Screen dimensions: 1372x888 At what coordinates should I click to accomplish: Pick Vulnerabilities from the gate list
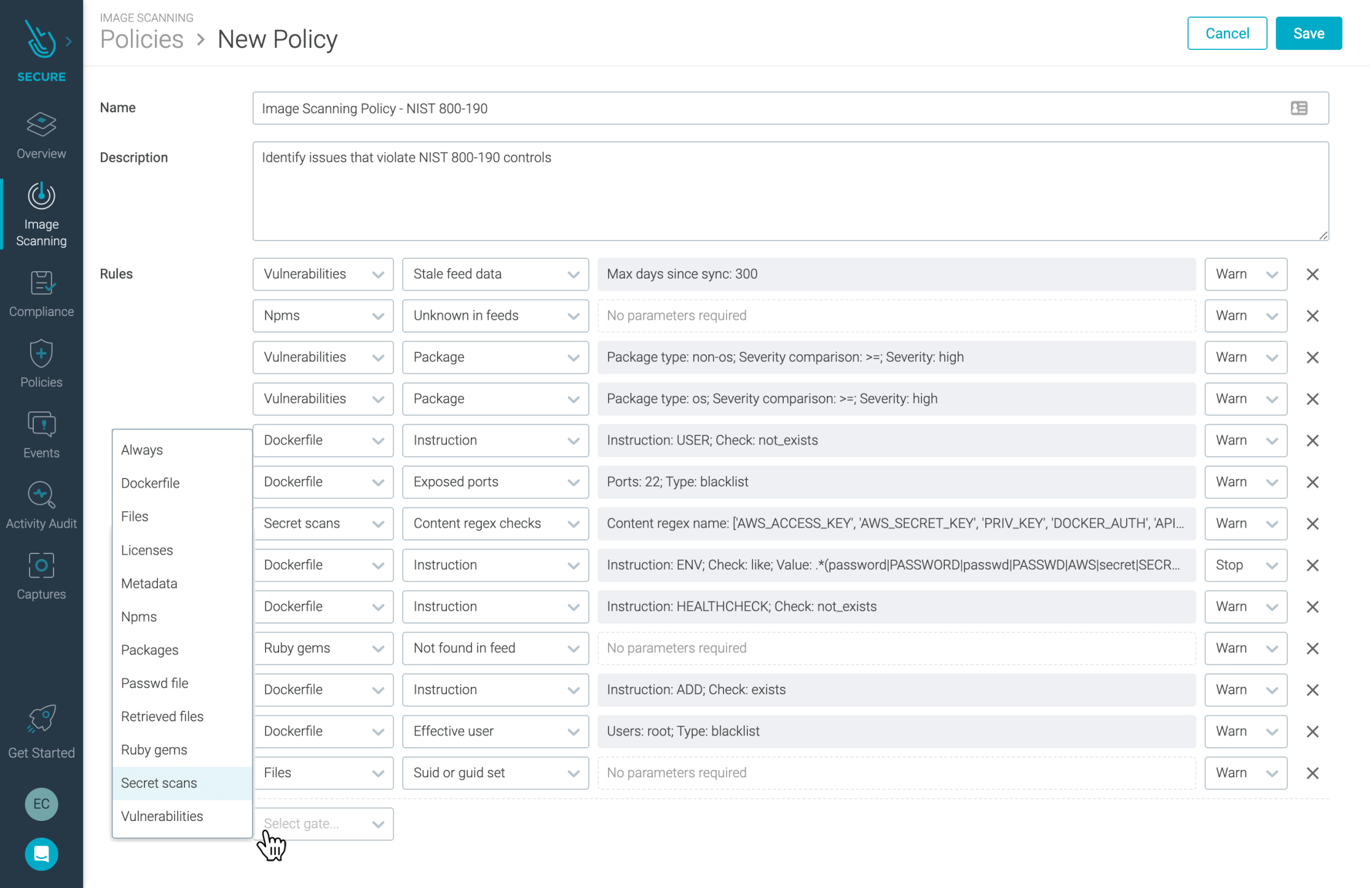pos(182,816)
